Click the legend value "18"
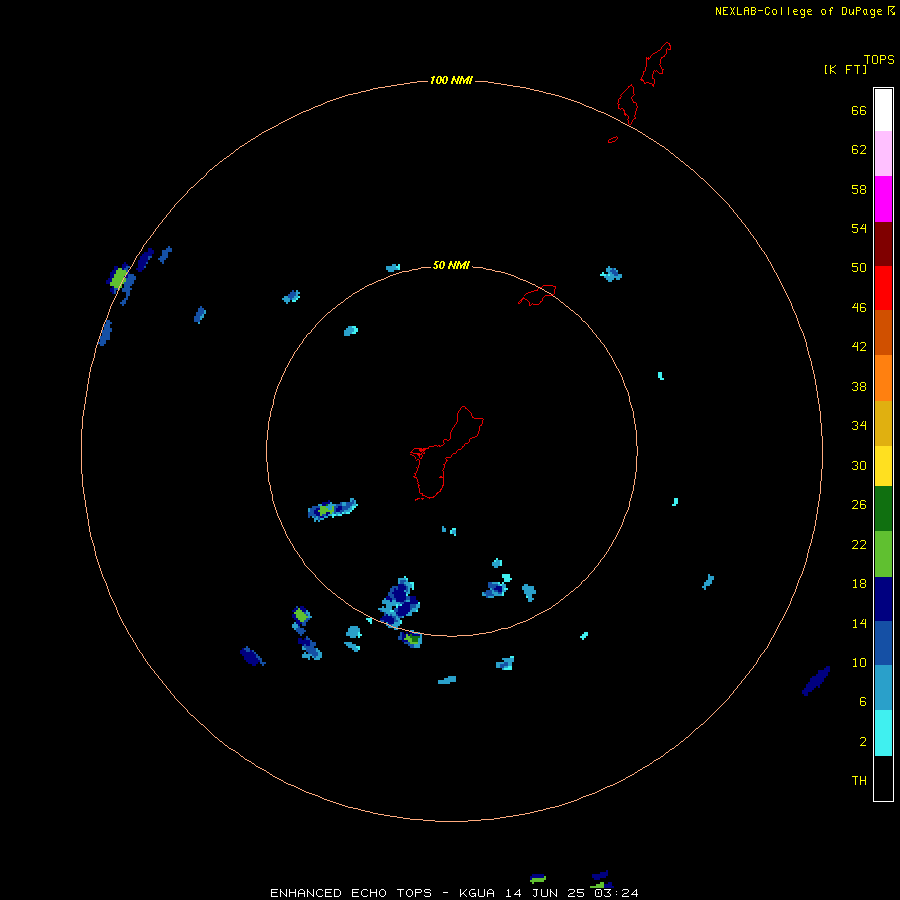The height and width of the screenshot is (900, 900). [x=859, y=584]
